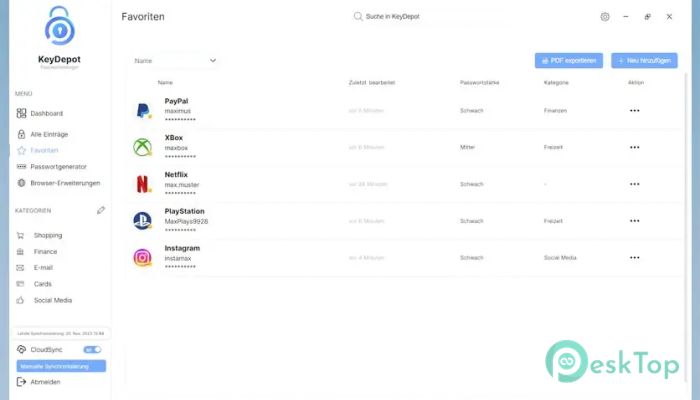Screen dimensions: 700x400
Task: Click the PayPal logo icon
Action: click(x=143, y=111)
